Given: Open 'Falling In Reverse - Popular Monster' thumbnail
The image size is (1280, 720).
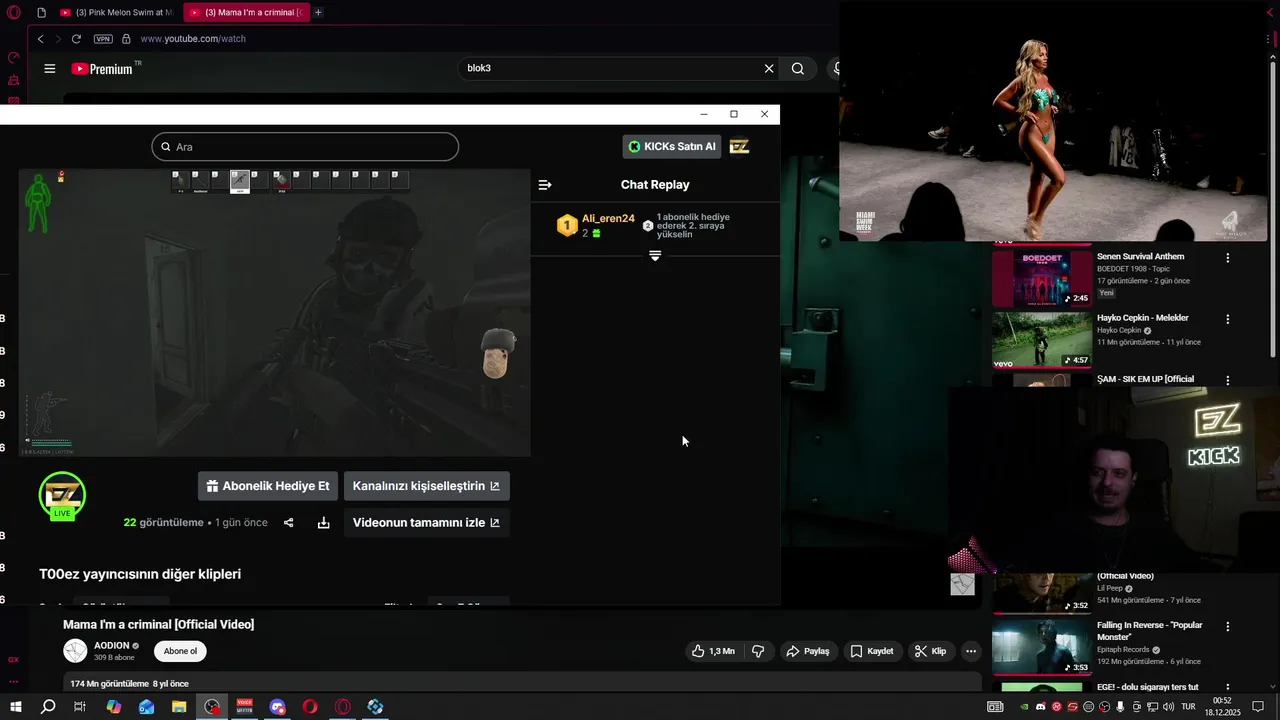Looking at the screenshot, I should tap(1041, 647).
